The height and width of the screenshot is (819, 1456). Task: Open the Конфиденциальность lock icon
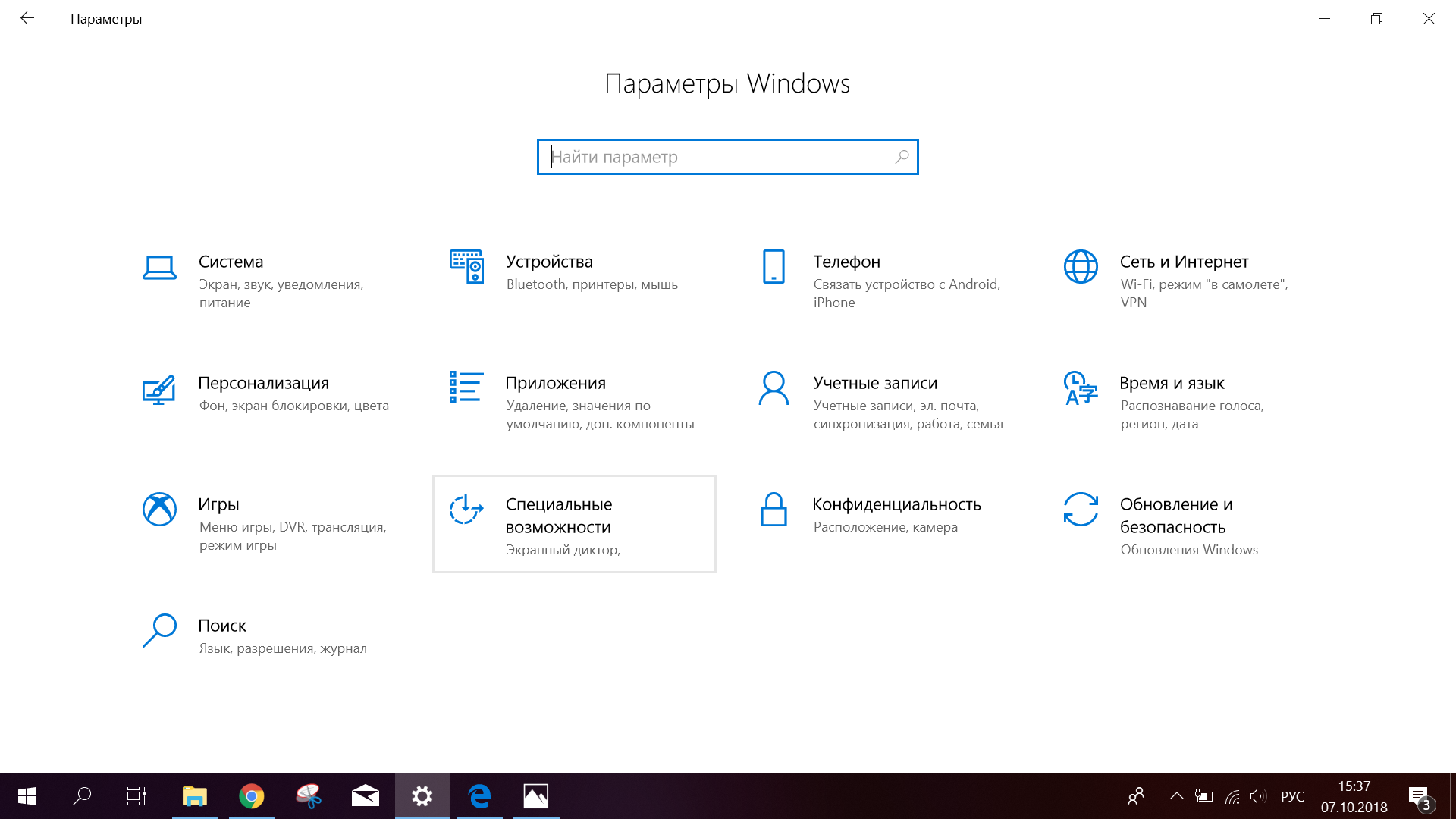773,509
